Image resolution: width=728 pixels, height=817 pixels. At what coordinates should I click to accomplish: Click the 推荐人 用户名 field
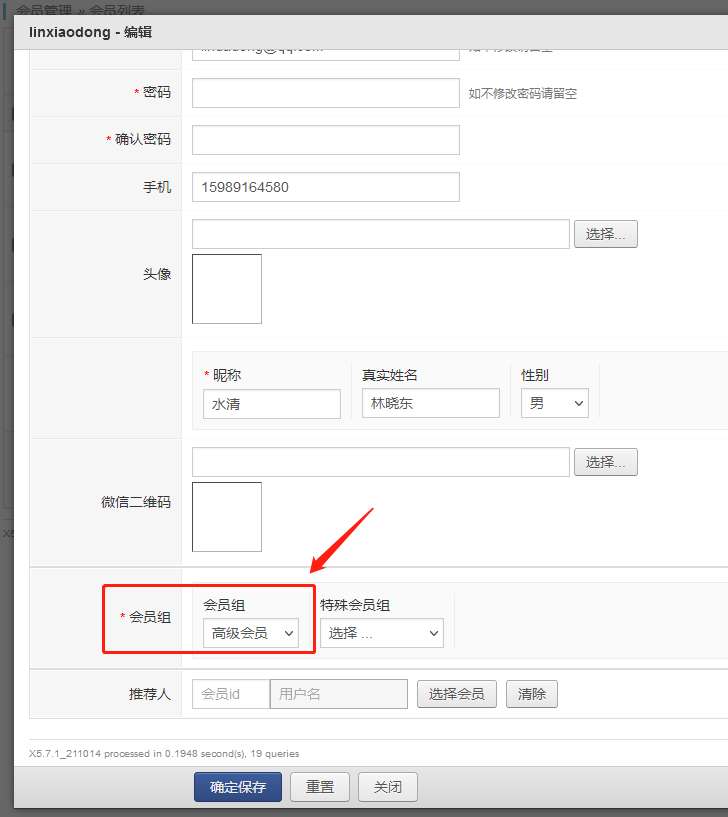(338, 694)
